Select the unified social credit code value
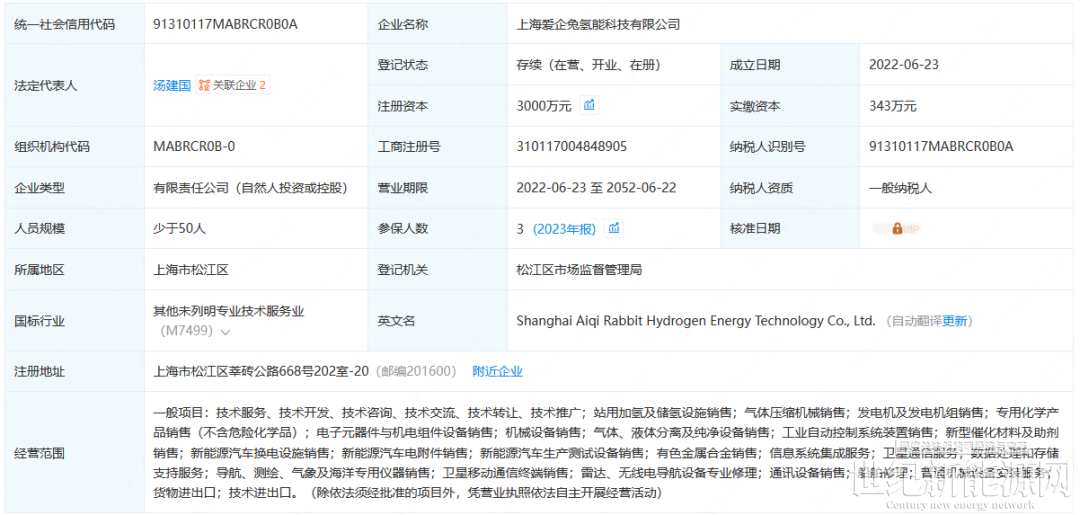Viewport: 1080px width, 515px height. pos(226,24)
